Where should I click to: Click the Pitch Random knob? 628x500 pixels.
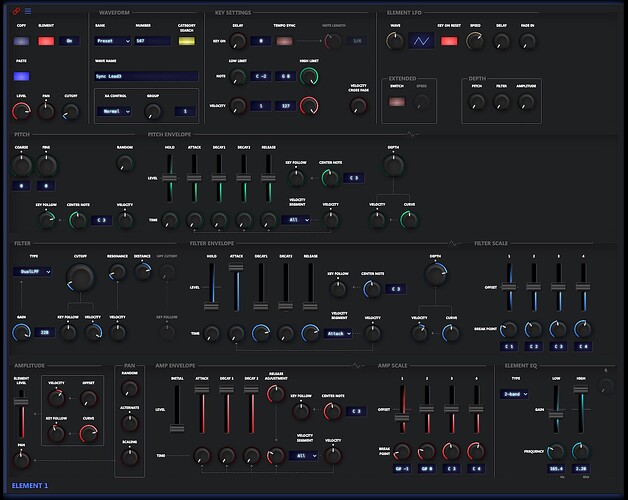pyautogui.click(x=125, y=163)
